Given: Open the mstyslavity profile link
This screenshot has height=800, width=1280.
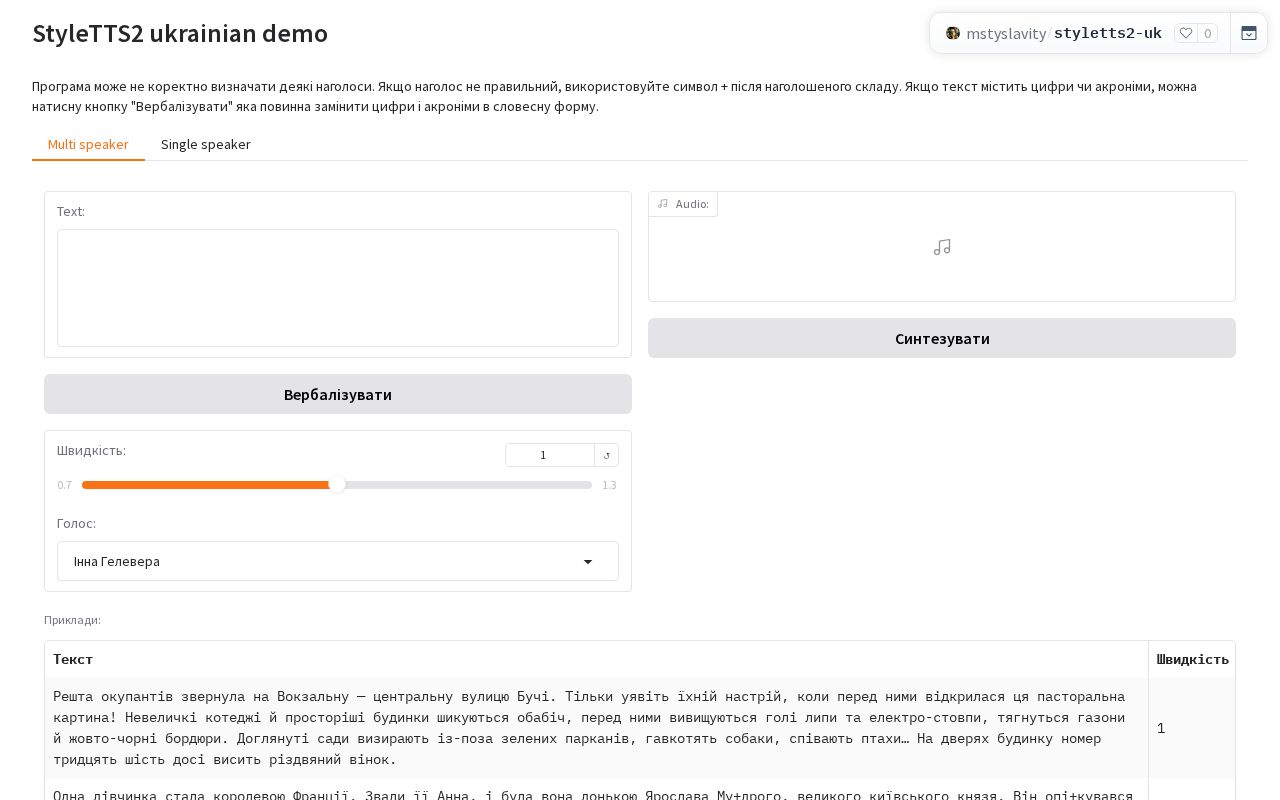Looking at the screenshot, I should [x=1005, y=33].
